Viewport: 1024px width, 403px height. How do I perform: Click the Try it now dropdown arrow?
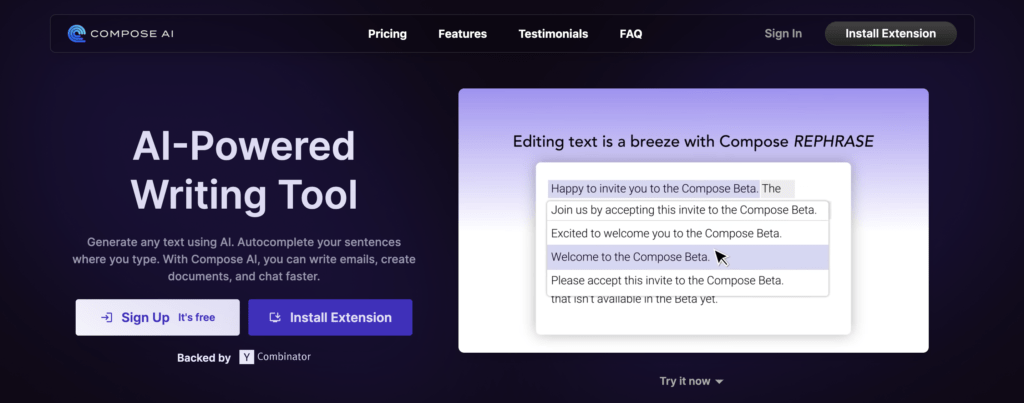pos(720,381)
